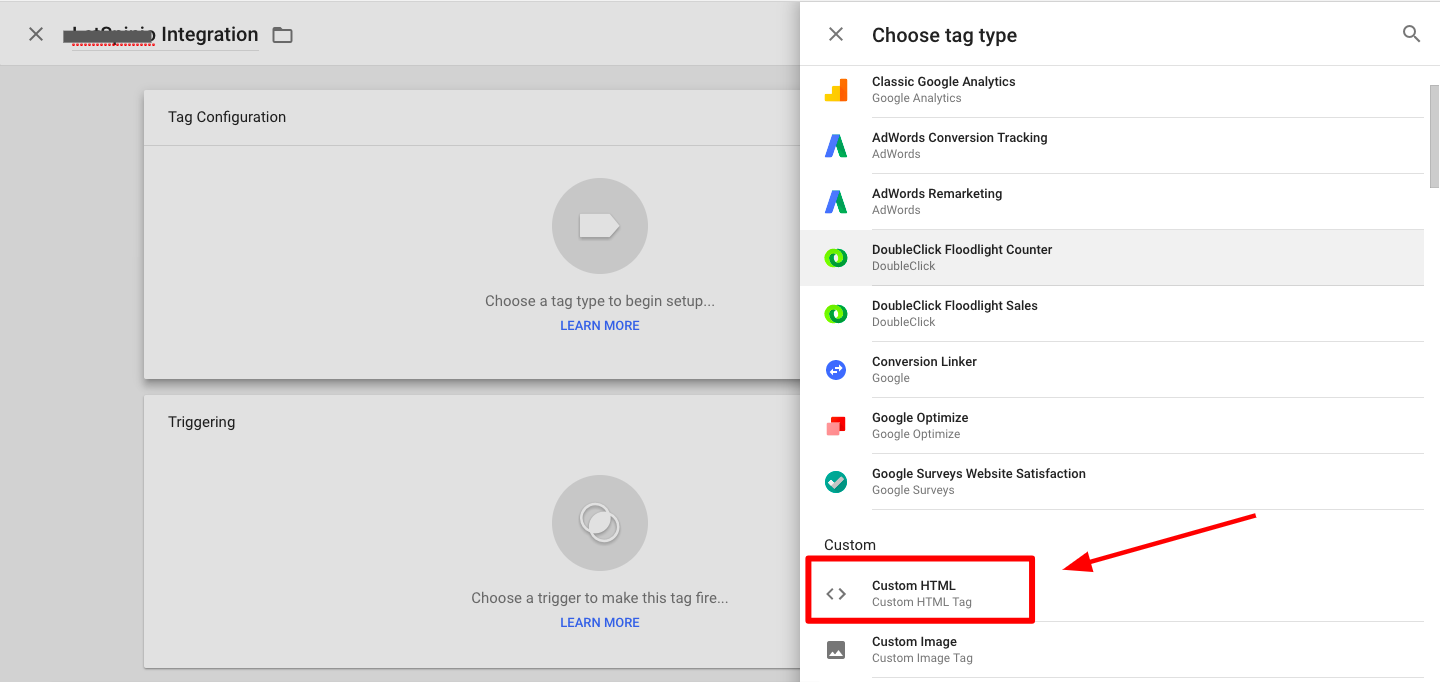Image resolution: width=1440 pixels, height=682 pixels.
Task: Open LEARN MORE link under Tag Configuration
Action: 600,326
